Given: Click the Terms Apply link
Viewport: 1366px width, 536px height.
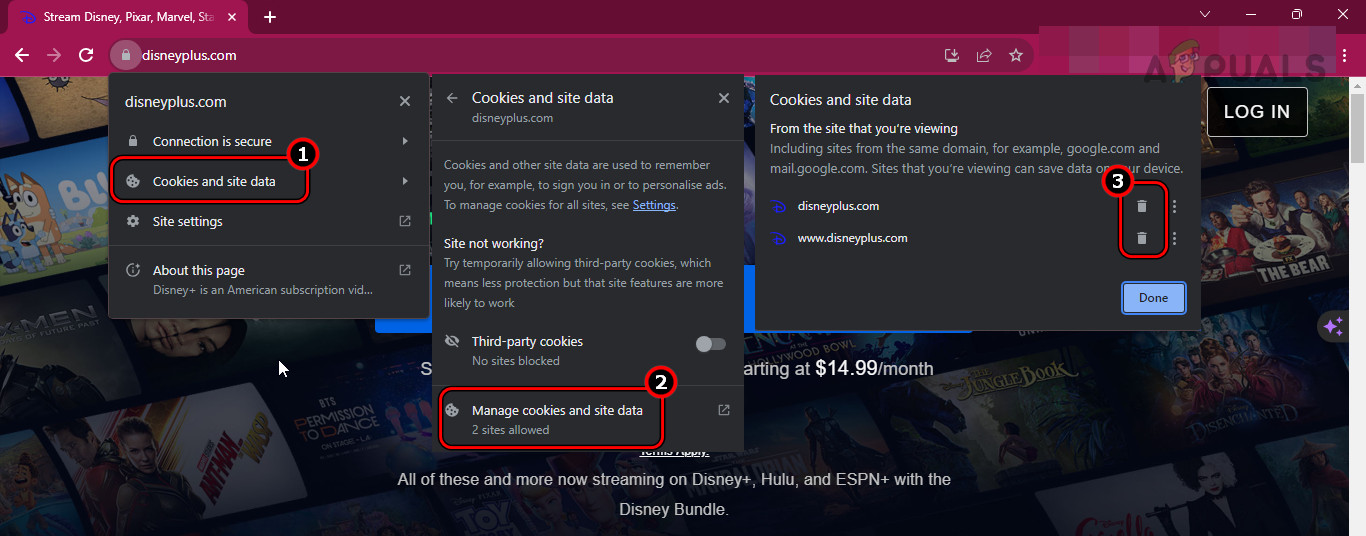Looking at the screenshot, I should pyautogui.click(x=675, y=452).
